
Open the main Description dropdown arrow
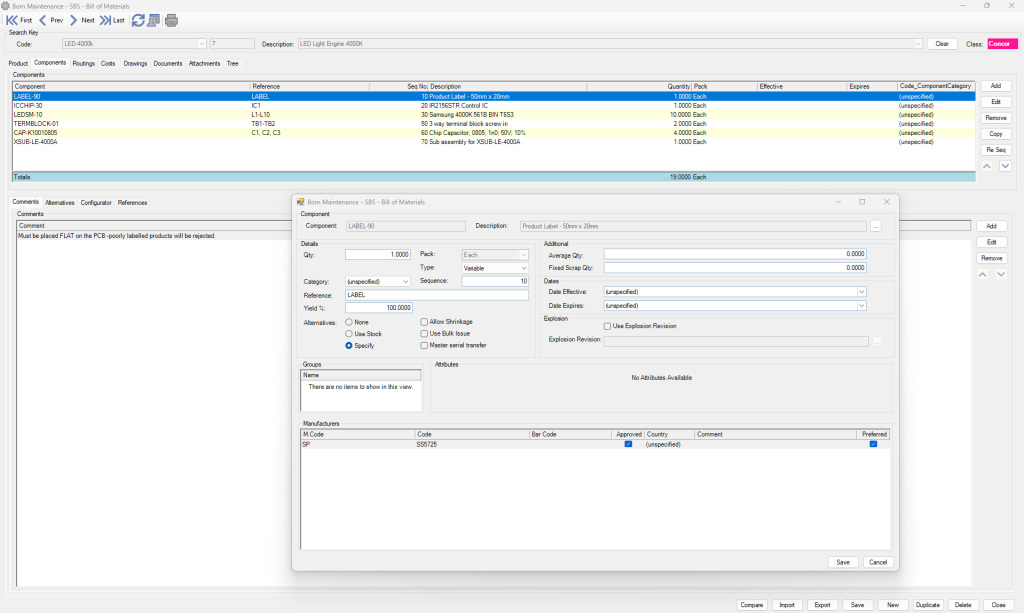click(918, 44)
